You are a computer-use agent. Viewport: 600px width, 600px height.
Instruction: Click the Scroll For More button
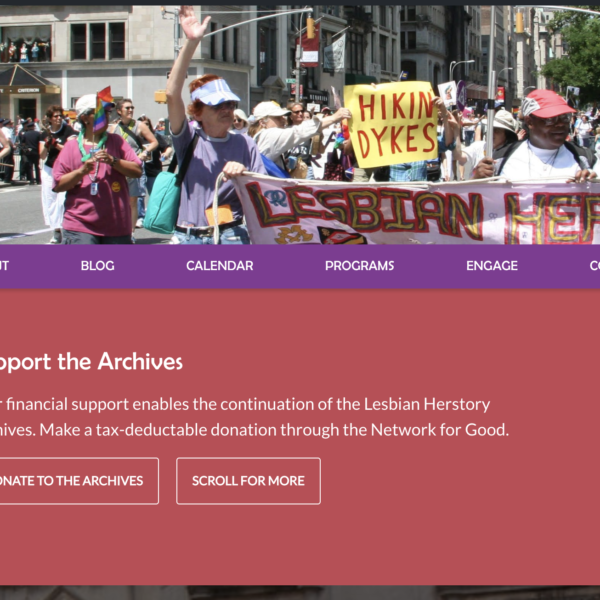coord(248,481)
